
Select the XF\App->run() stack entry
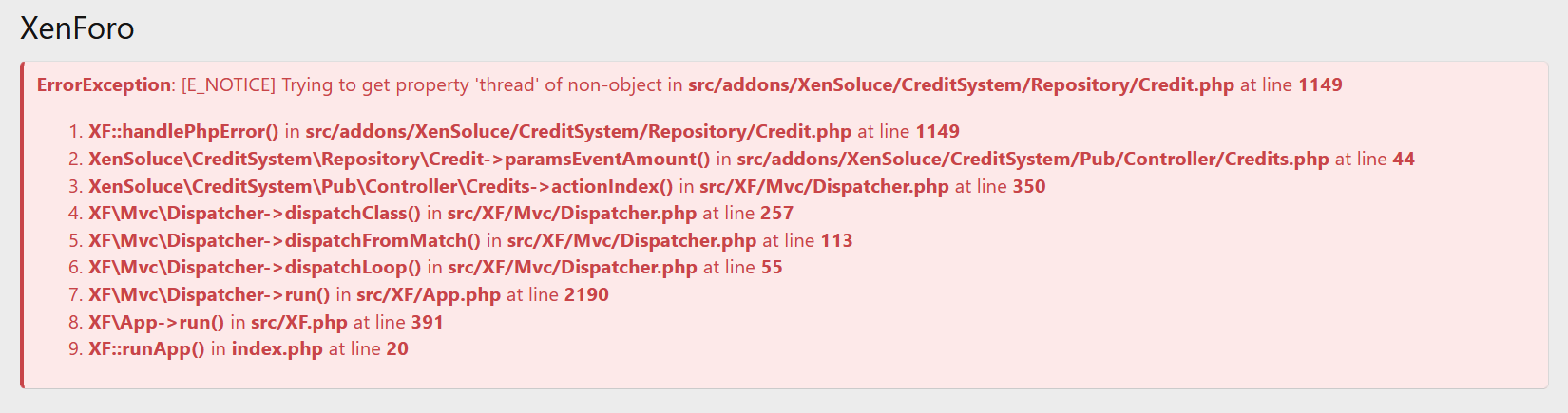click(x=156, y=322)
